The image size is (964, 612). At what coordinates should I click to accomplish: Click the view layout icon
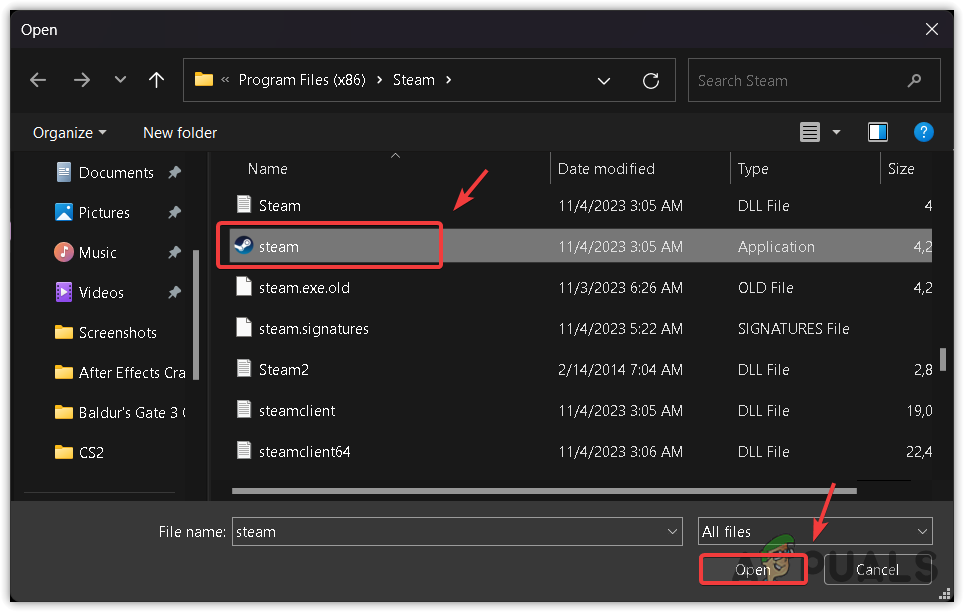pos(810,132)
